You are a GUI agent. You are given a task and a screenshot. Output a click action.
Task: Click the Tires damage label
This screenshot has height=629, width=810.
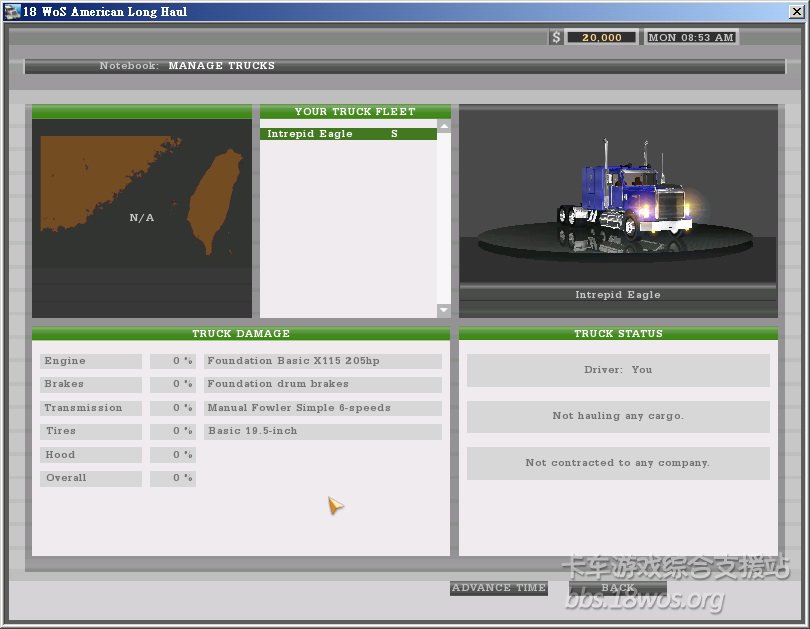pyautogui.click(x=90, y=431)
